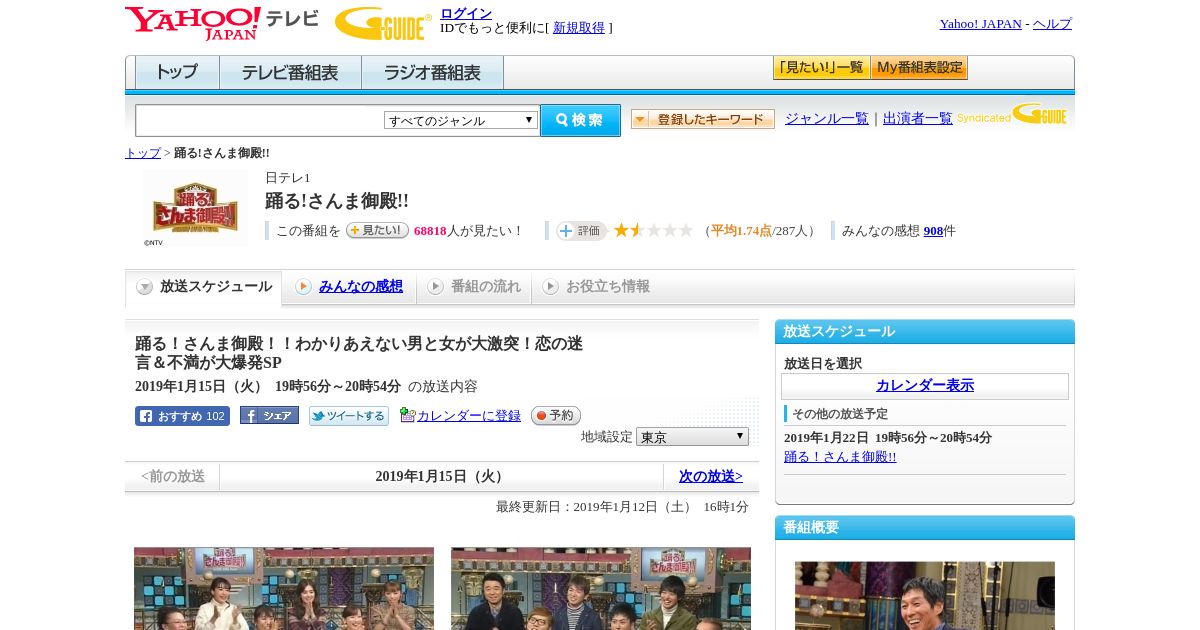Open the ヘルプ link

[1052, 24]
